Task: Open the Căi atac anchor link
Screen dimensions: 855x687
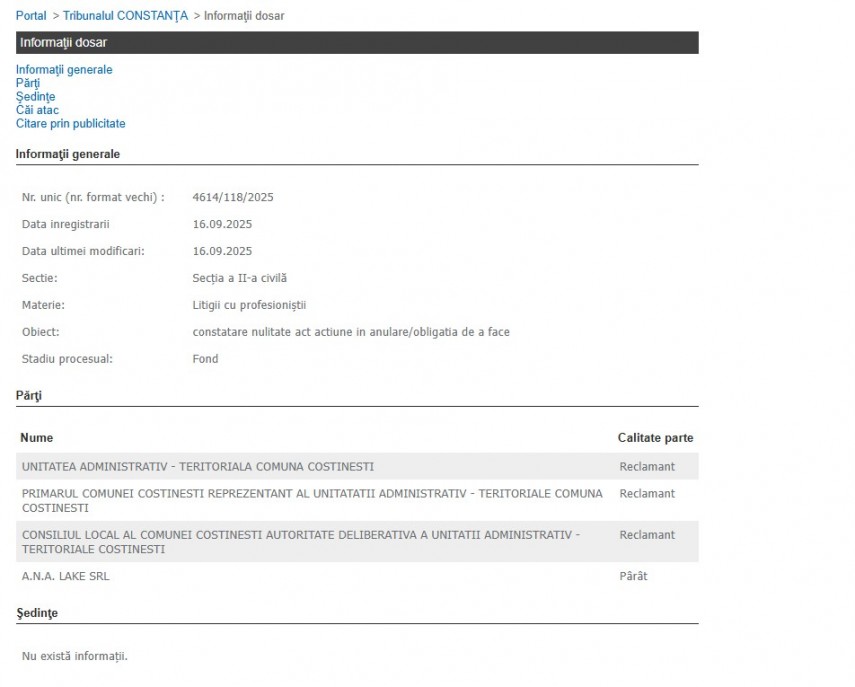Action: [37, 110]
